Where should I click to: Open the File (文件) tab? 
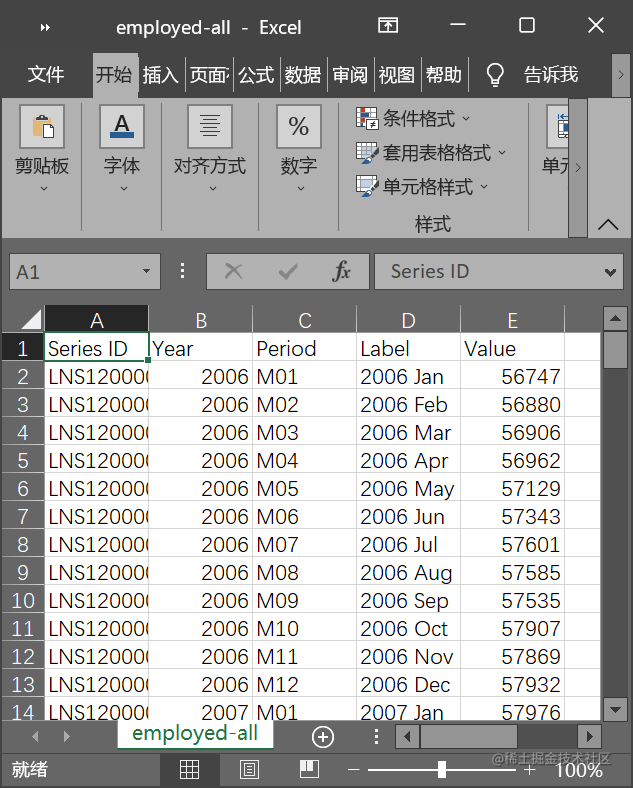(x=46, y=75)
